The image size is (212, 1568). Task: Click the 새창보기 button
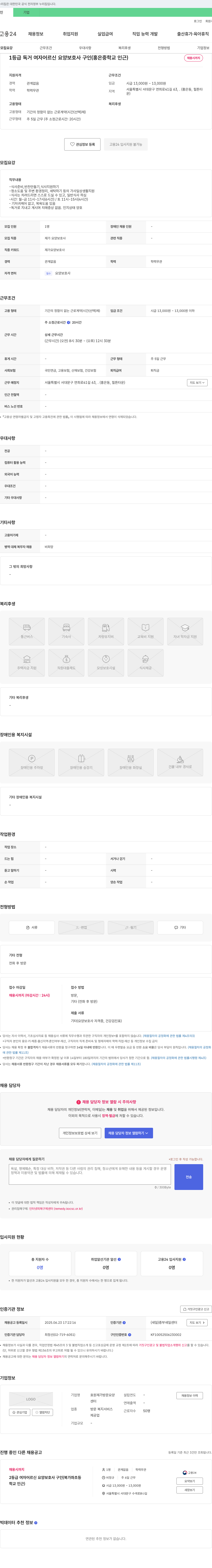189,1490
